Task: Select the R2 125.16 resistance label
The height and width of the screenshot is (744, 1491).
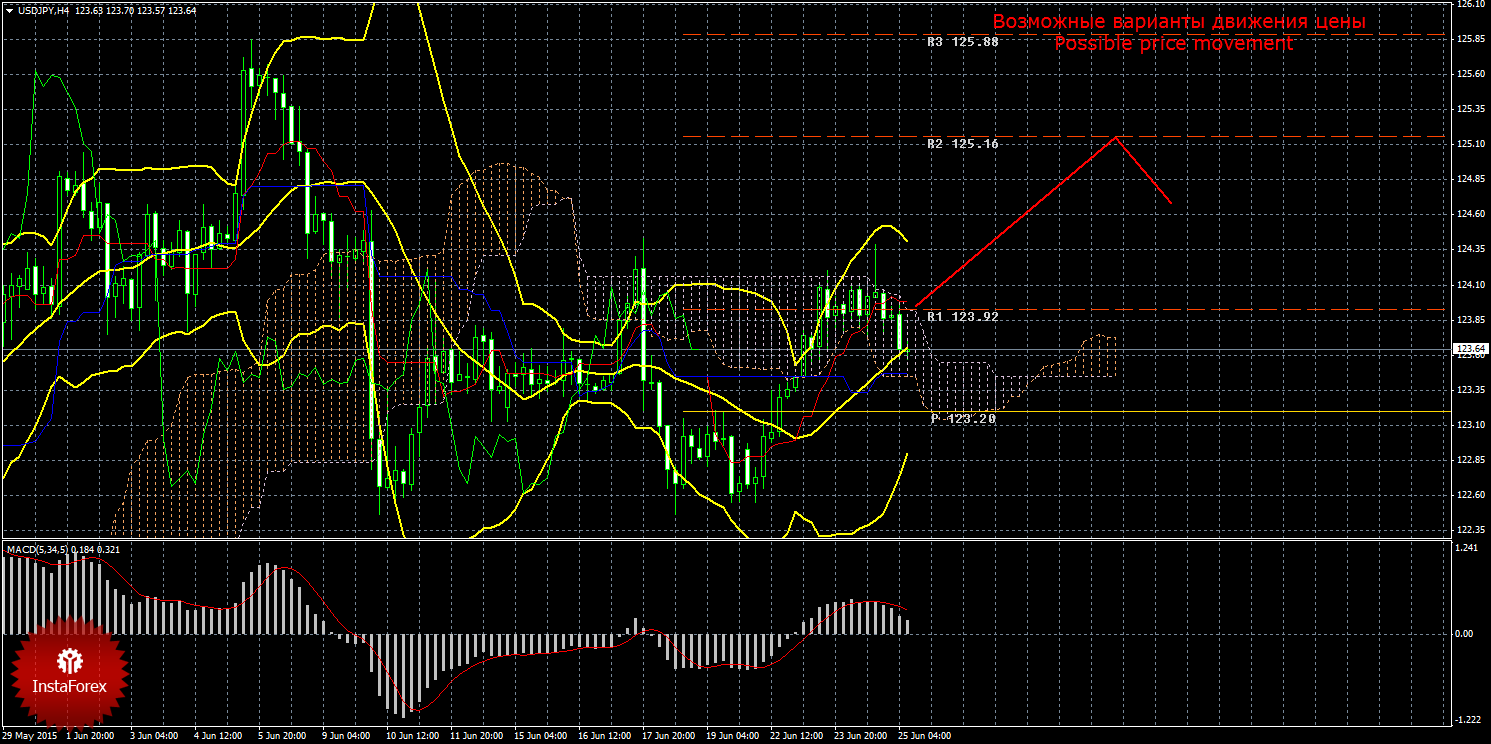Action: point(962,144)
